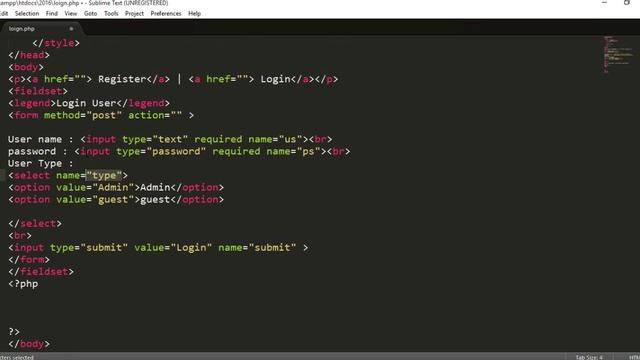Open the Preferences menu

pos(166,13)
